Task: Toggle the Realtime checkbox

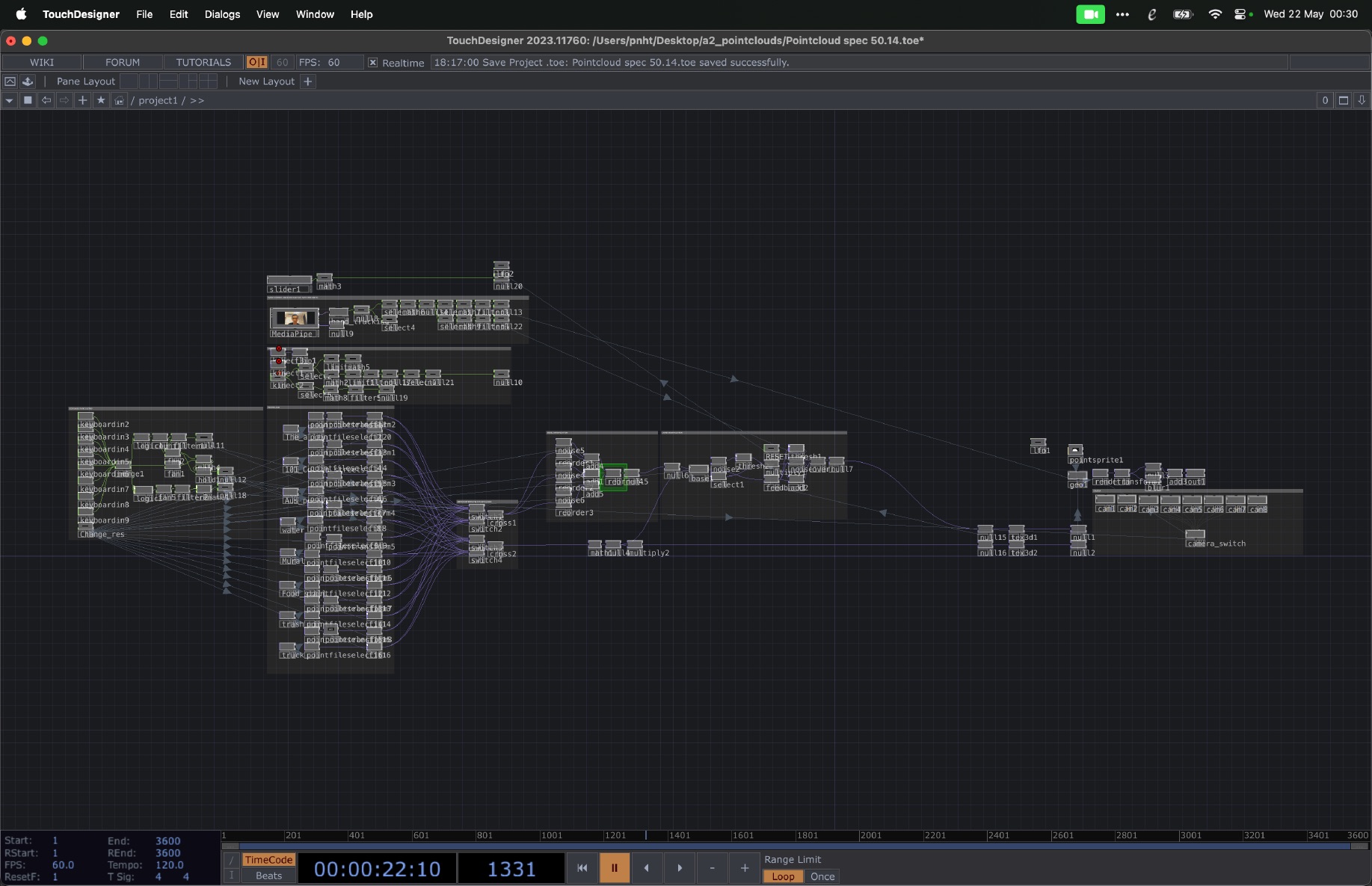Action: [372, 63]
